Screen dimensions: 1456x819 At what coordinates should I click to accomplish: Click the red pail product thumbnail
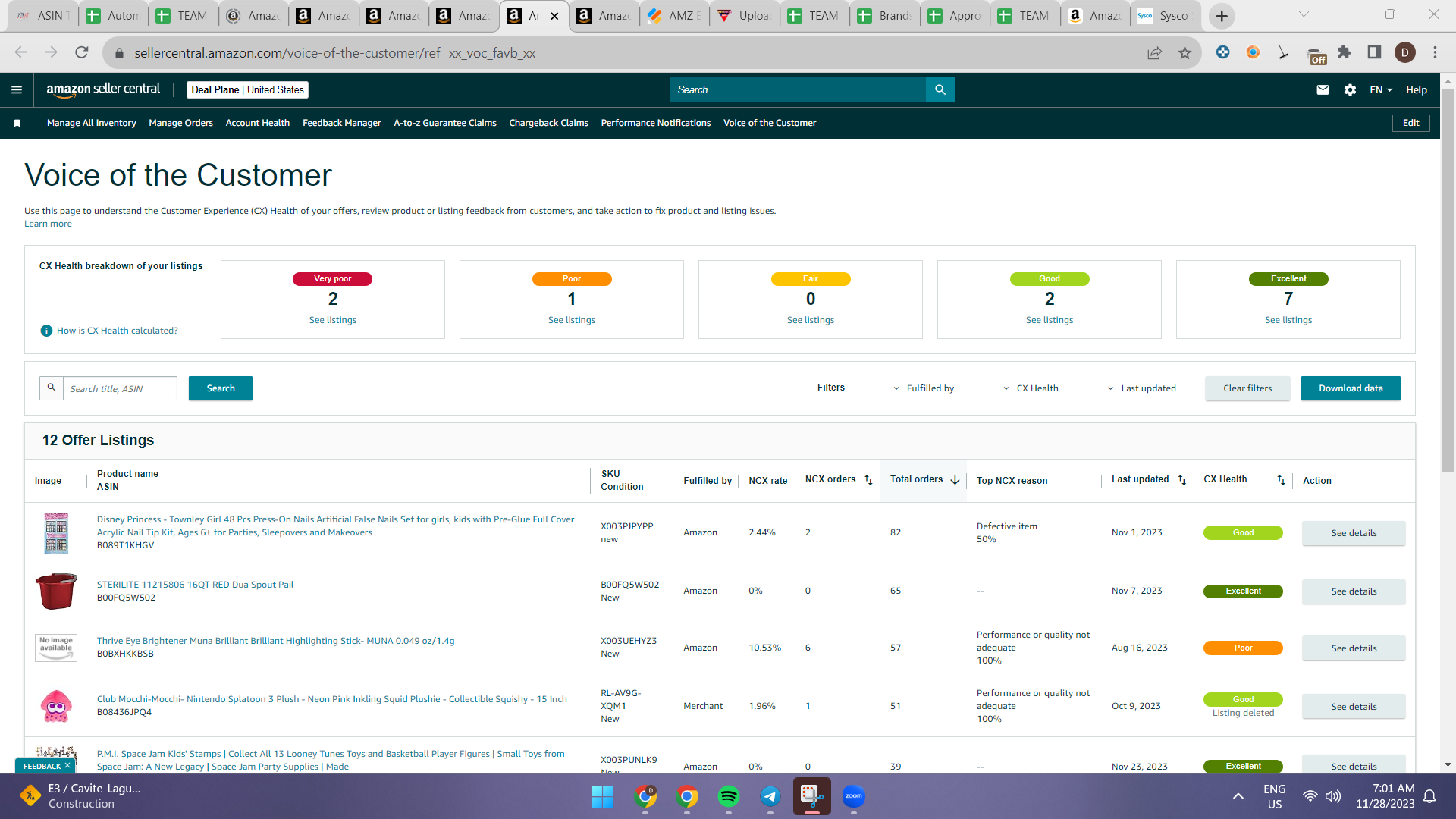56,591
